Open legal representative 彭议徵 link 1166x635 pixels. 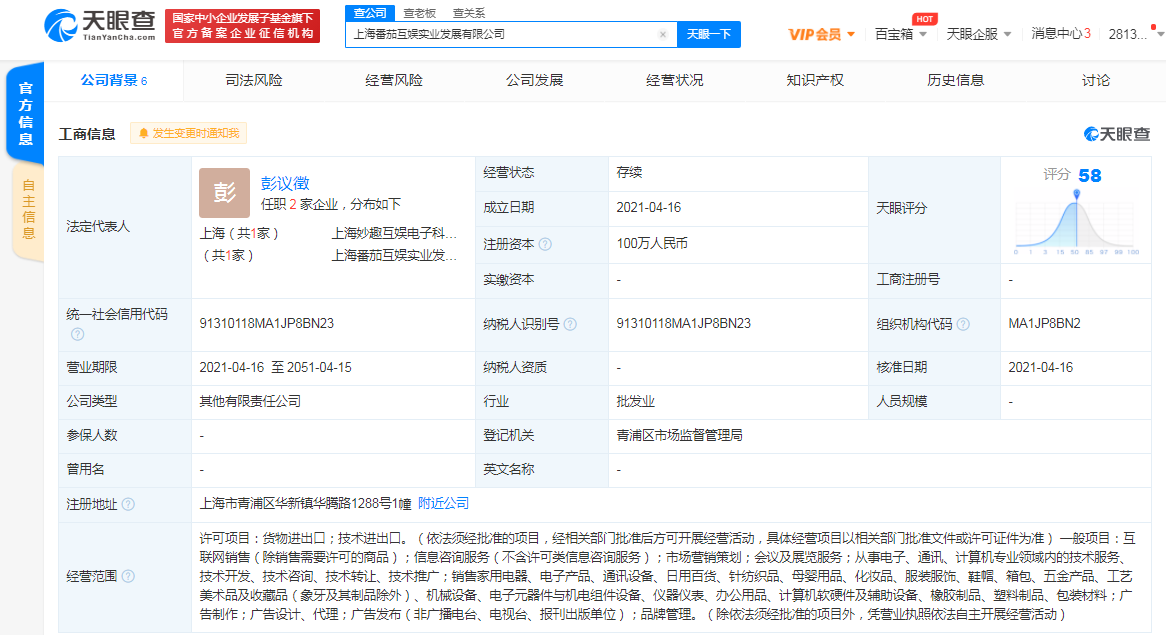(x=285, y=183)
